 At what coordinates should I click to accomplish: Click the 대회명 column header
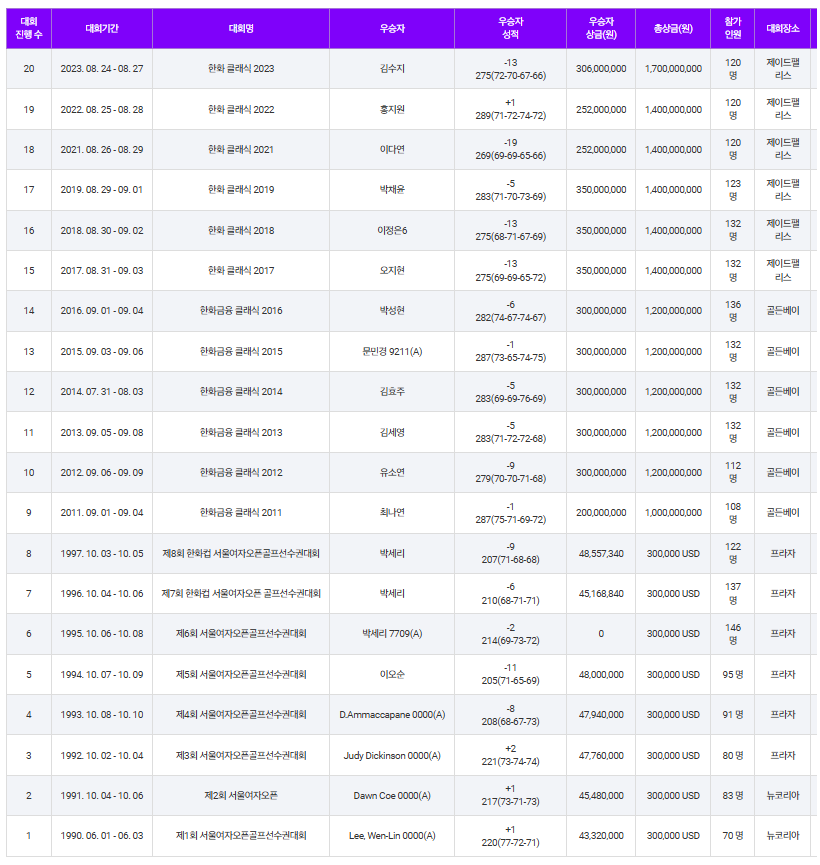(x=241, y=29)
